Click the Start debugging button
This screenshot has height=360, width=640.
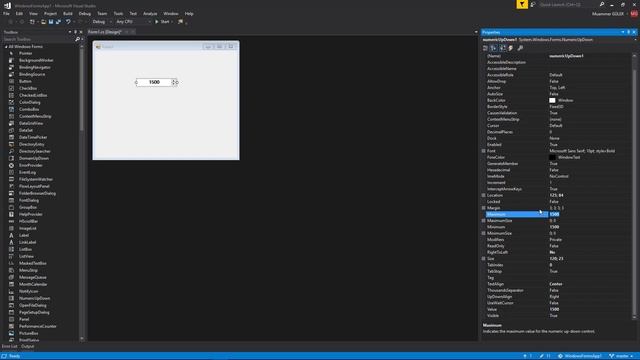click(x=162, y=22)
